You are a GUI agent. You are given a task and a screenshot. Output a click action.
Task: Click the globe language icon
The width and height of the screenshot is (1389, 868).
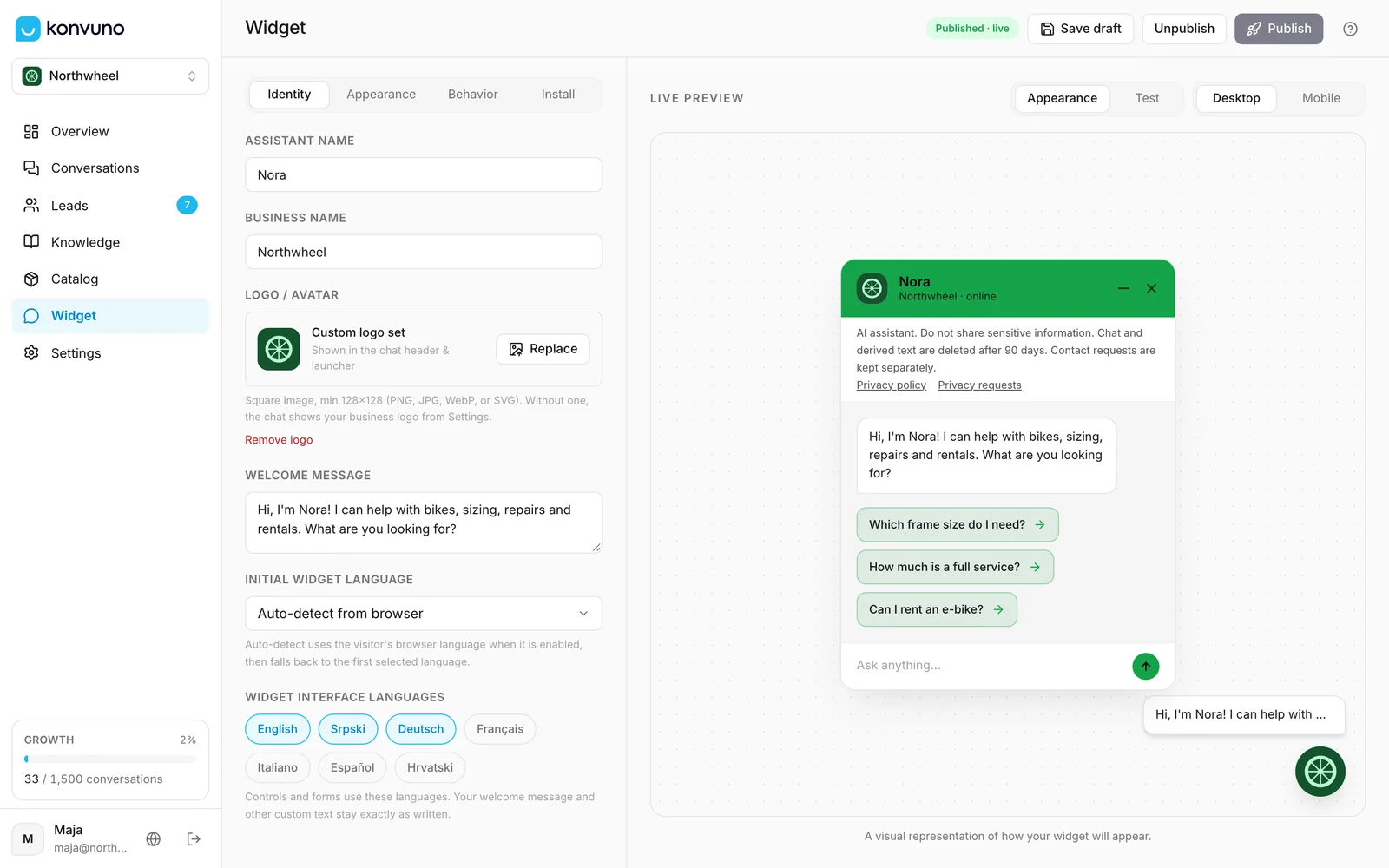click(154, 838)
